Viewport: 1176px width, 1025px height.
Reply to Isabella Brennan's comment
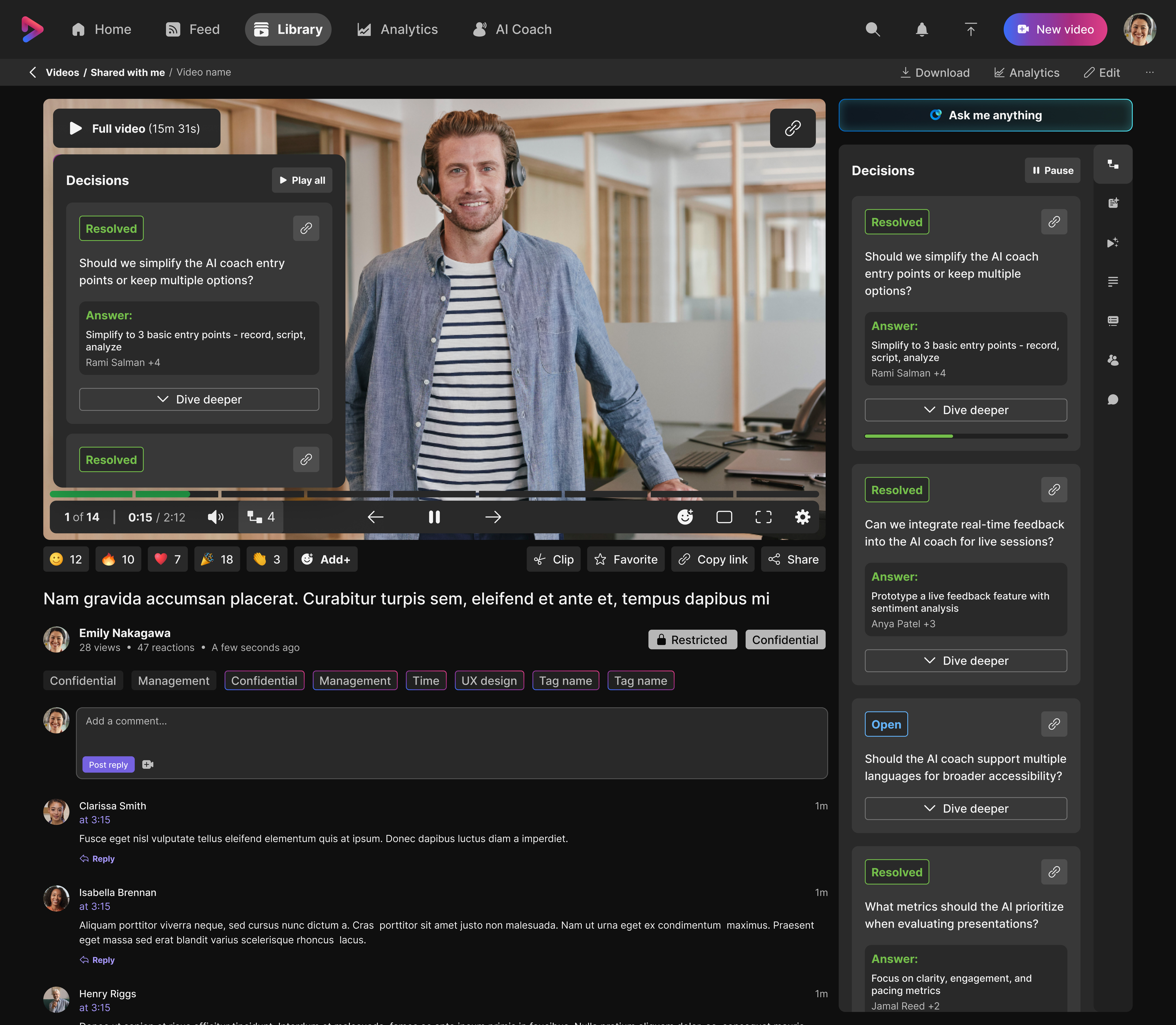tap(97, 960)
